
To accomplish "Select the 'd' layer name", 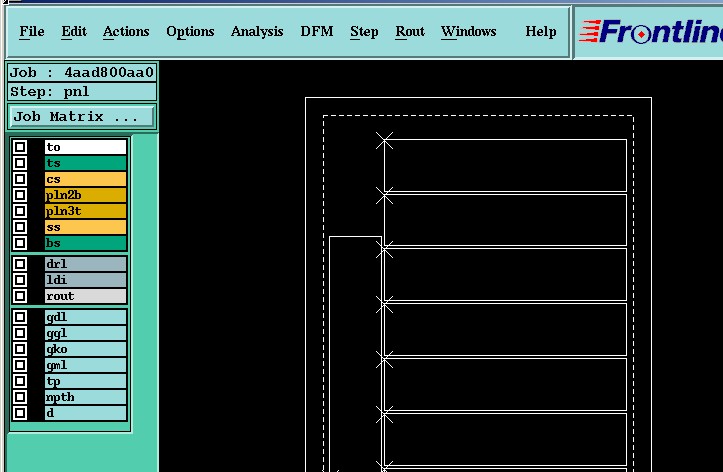I will pos(86,413).
